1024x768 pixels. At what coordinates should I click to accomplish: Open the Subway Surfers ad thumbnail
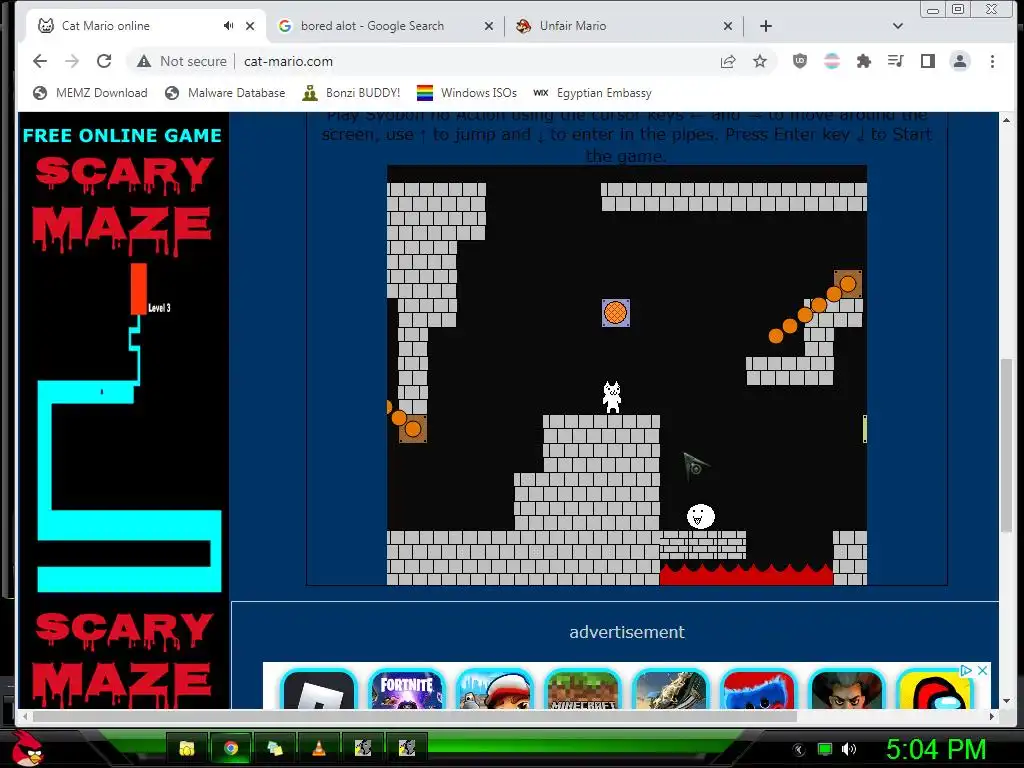pyautogui.click(x=494, y=689)
